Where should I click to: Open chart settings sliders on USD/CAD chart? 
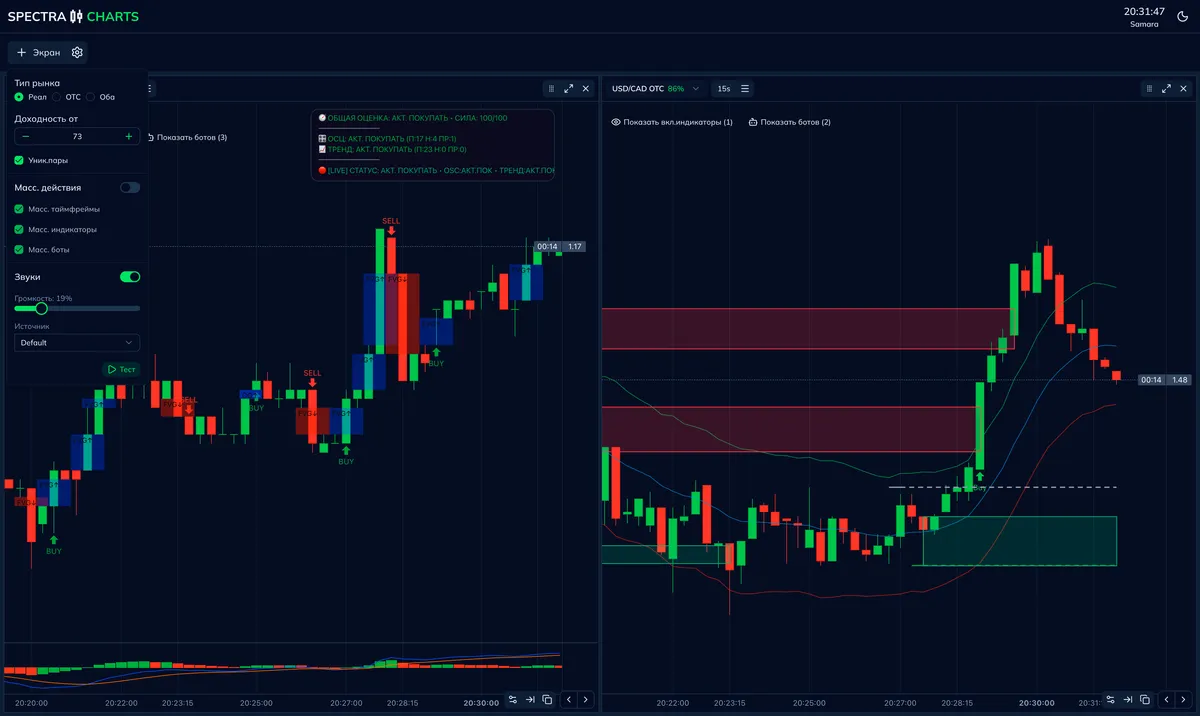(x=1110, y=699)
